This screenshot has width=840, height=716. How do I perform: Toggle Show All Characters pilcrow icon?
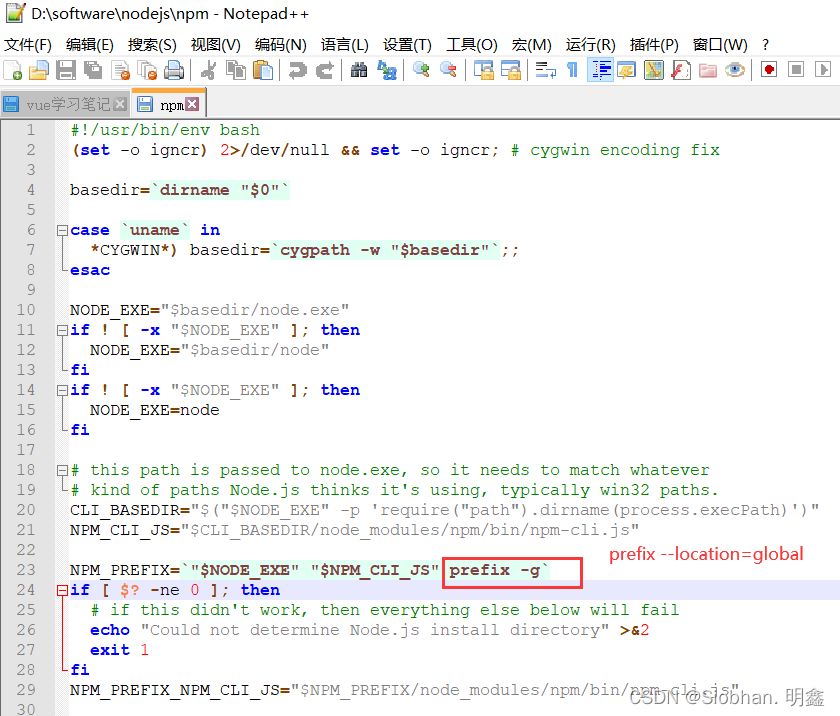tap(572, 70)
